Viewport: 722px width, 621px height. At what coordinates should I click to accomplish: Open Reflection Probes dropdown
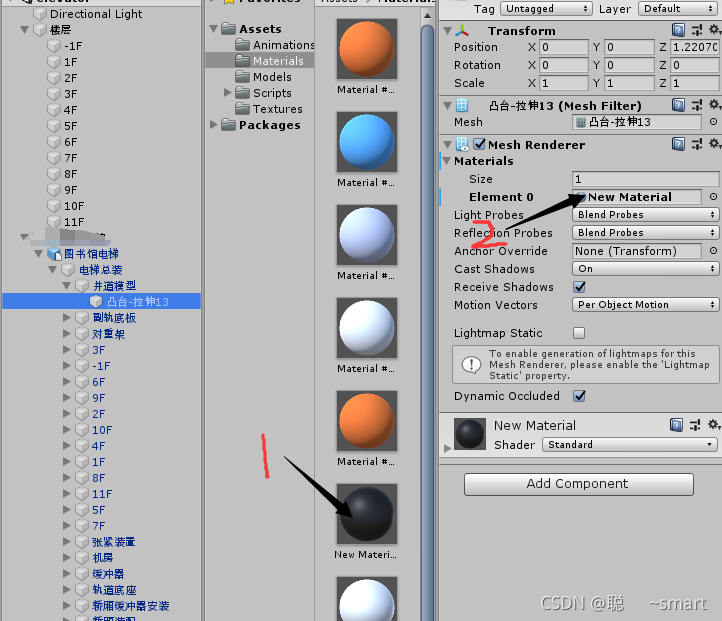tap(645, 232)
